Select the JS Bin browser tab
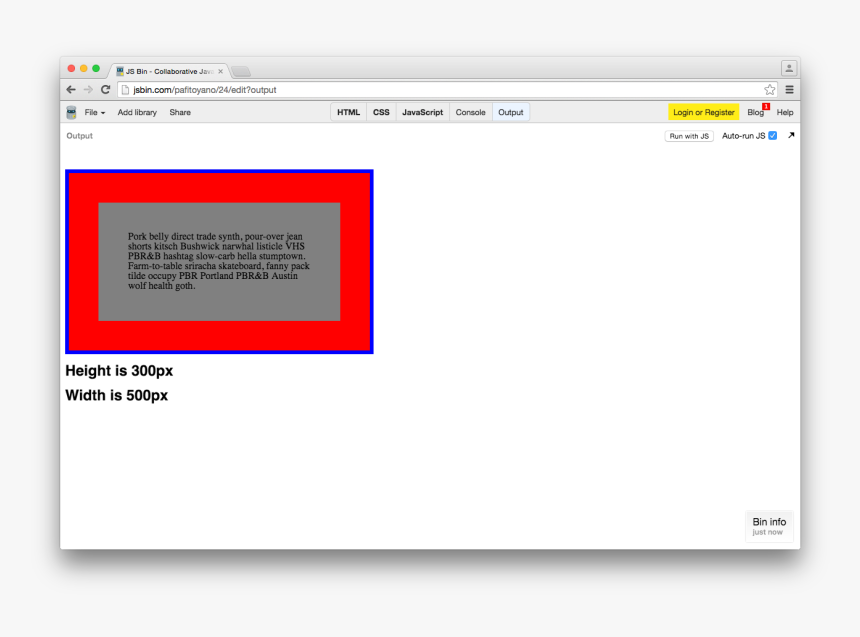This screenshot has width=860, height=637. (169, 71)
